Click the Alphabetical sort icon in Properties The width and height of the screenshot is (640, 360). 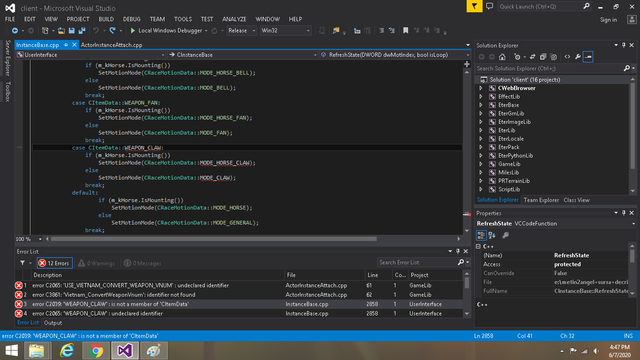click(x=492, y=235)
